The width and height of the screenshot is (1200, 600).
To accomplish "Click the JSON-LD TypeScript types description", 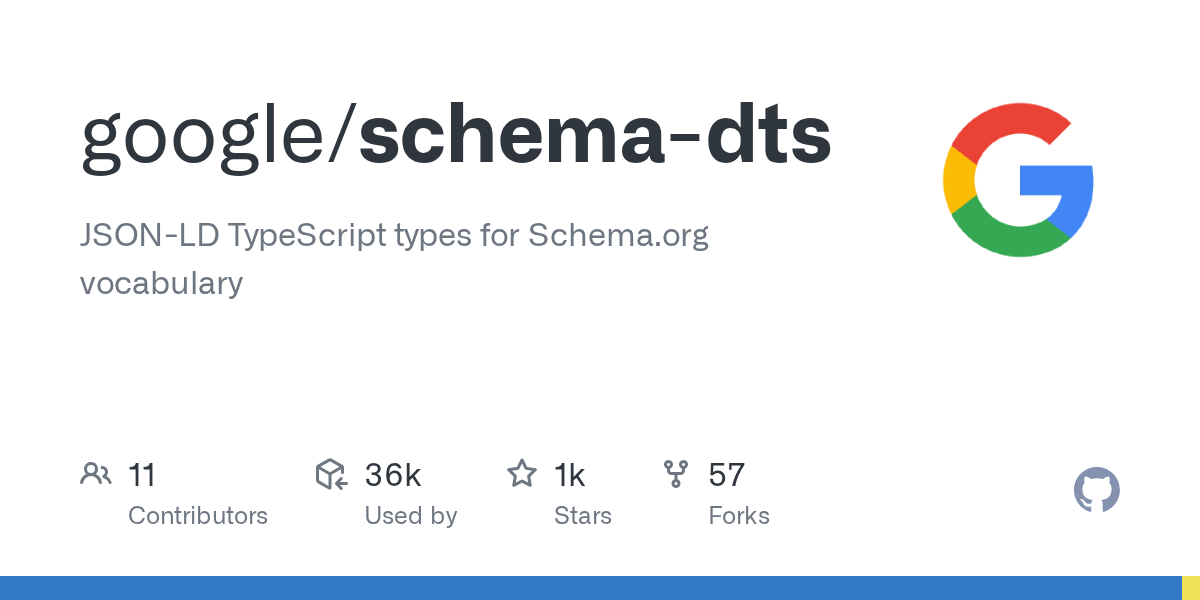I will (394, 259).
